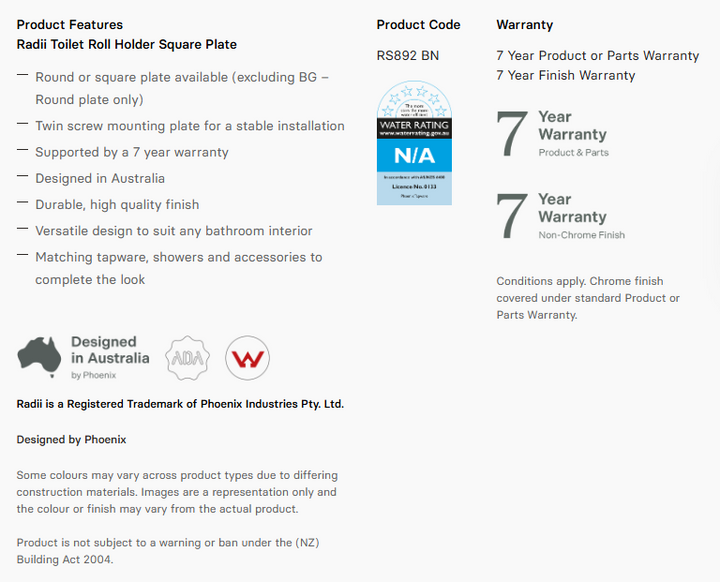Click the large 7 above Product & Parts
Screen dimensions: 720x582
point(512,134)
